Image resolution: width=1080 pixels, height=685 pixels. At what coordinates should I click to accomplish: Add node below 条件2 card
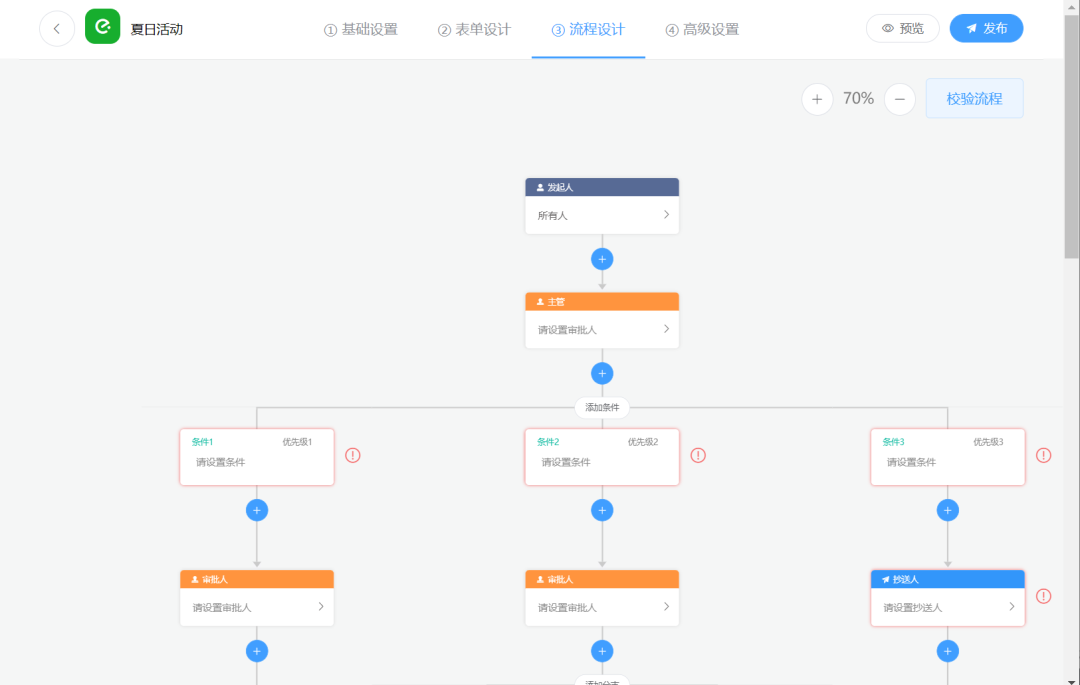(602, 511)
